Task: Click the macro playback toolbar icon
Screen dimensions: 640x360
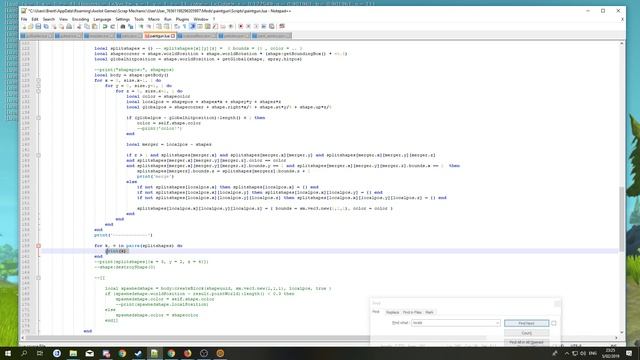Action: pyautogui.click(x=256, y=27)
